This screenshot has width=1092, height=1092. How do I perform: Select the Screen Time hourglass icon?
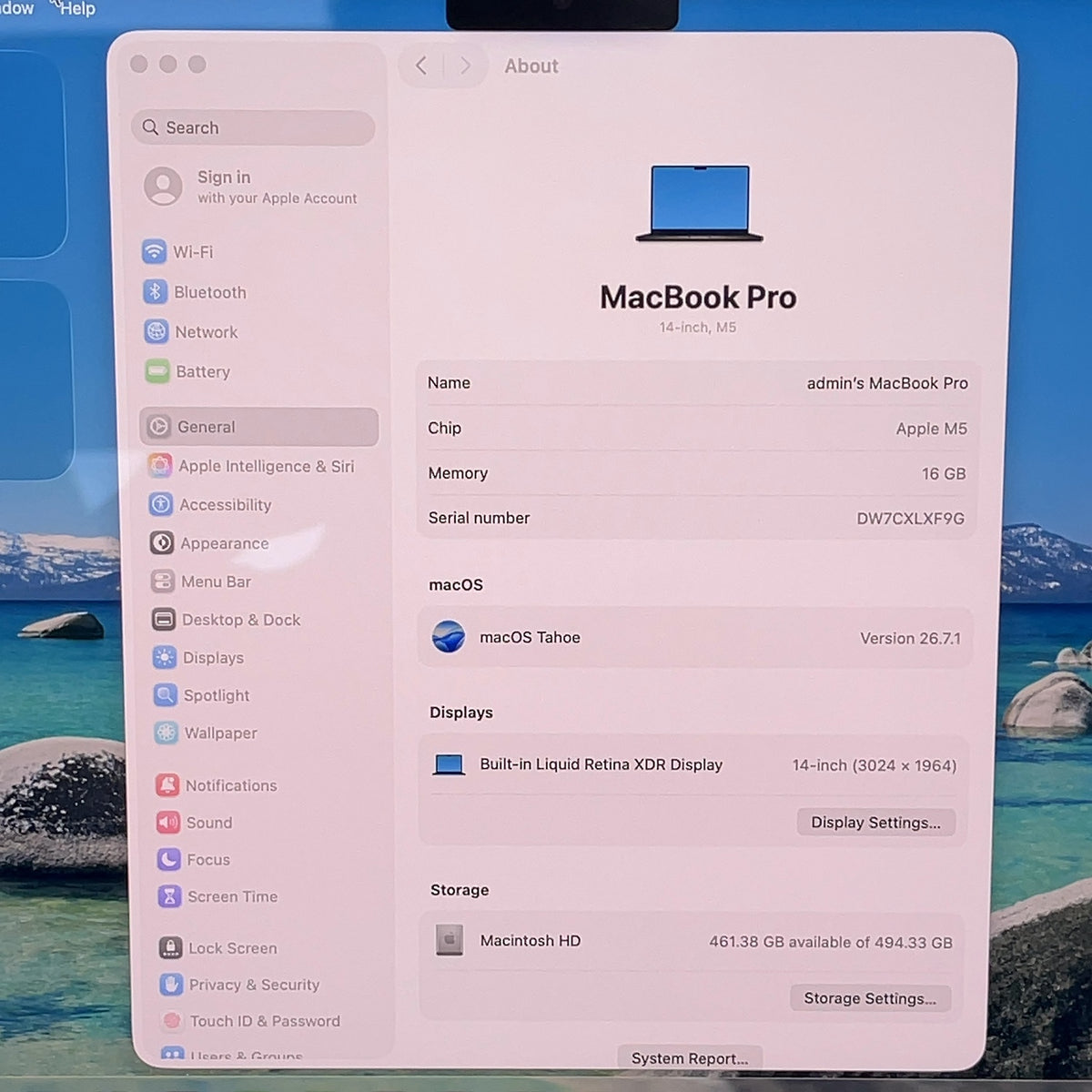[x=170, y=896]
